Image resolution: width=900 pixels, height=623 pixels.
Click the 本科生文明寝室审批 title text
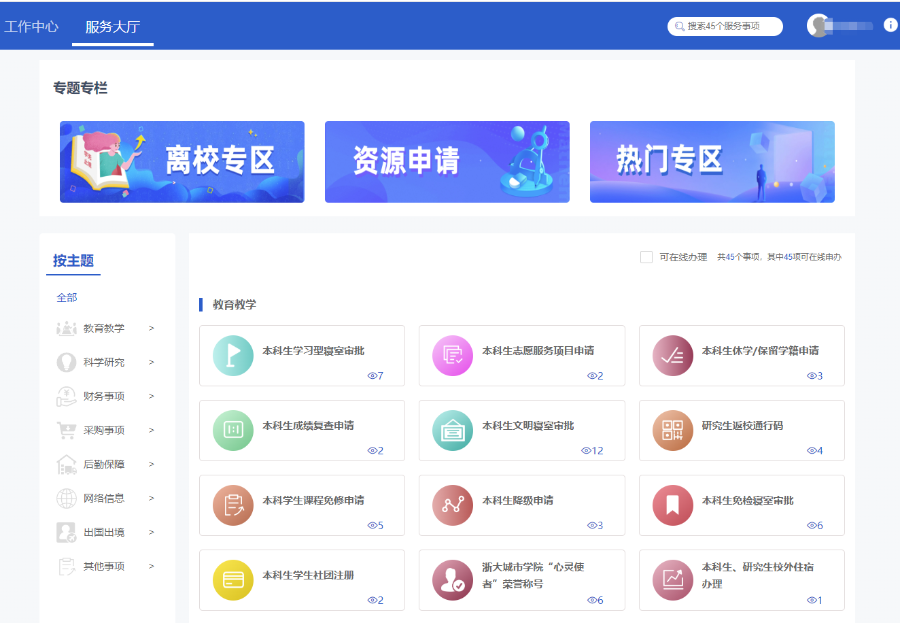(528, 425)
